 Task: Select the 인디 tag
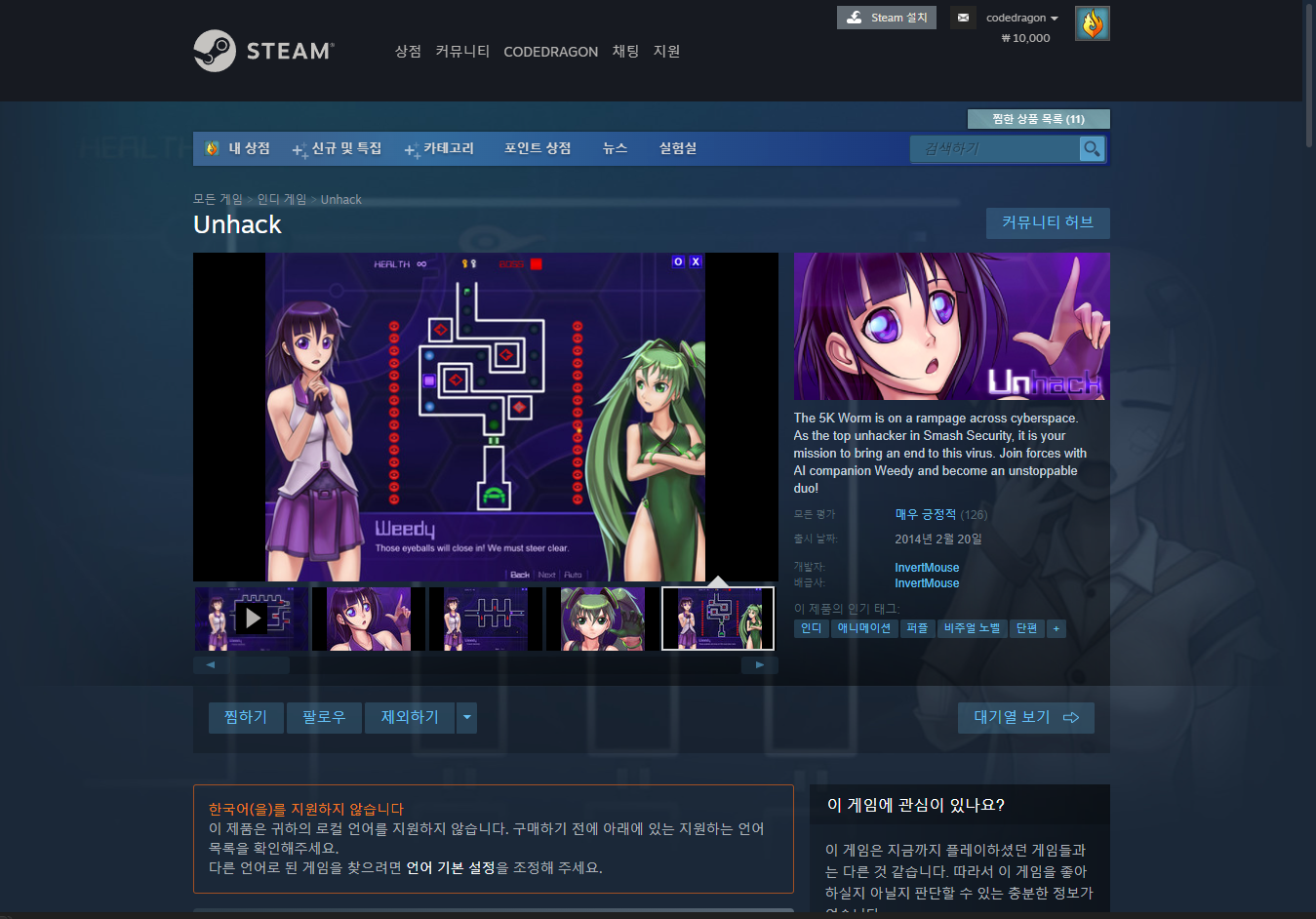(811, 628)
